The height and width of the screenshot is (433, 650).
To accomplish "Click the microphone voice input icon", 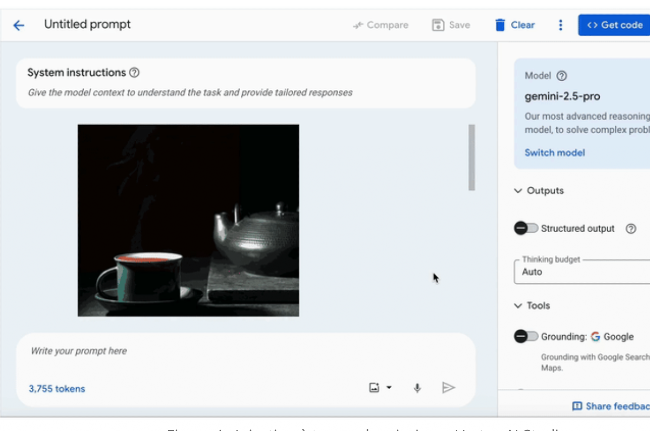I will [417, 388].
